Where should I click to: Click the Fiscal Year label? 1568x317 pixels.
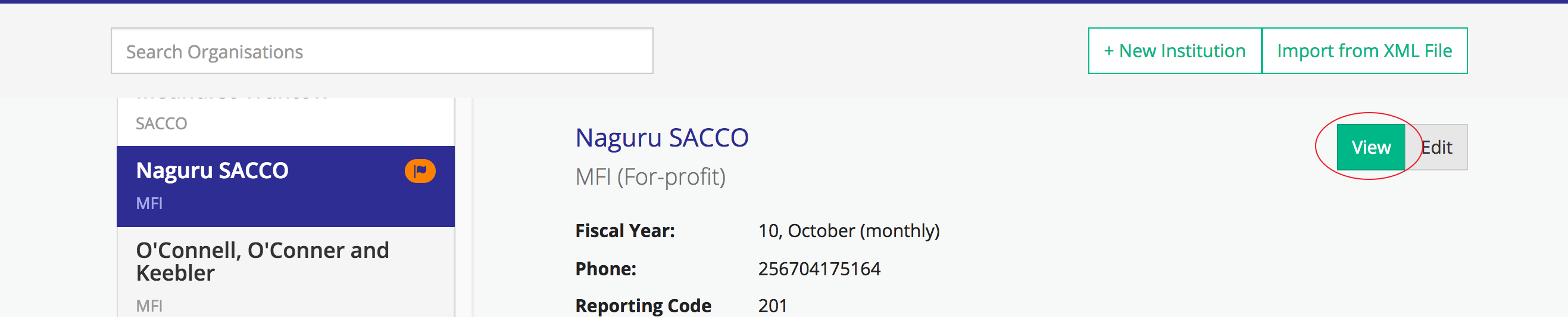[624, 231]
